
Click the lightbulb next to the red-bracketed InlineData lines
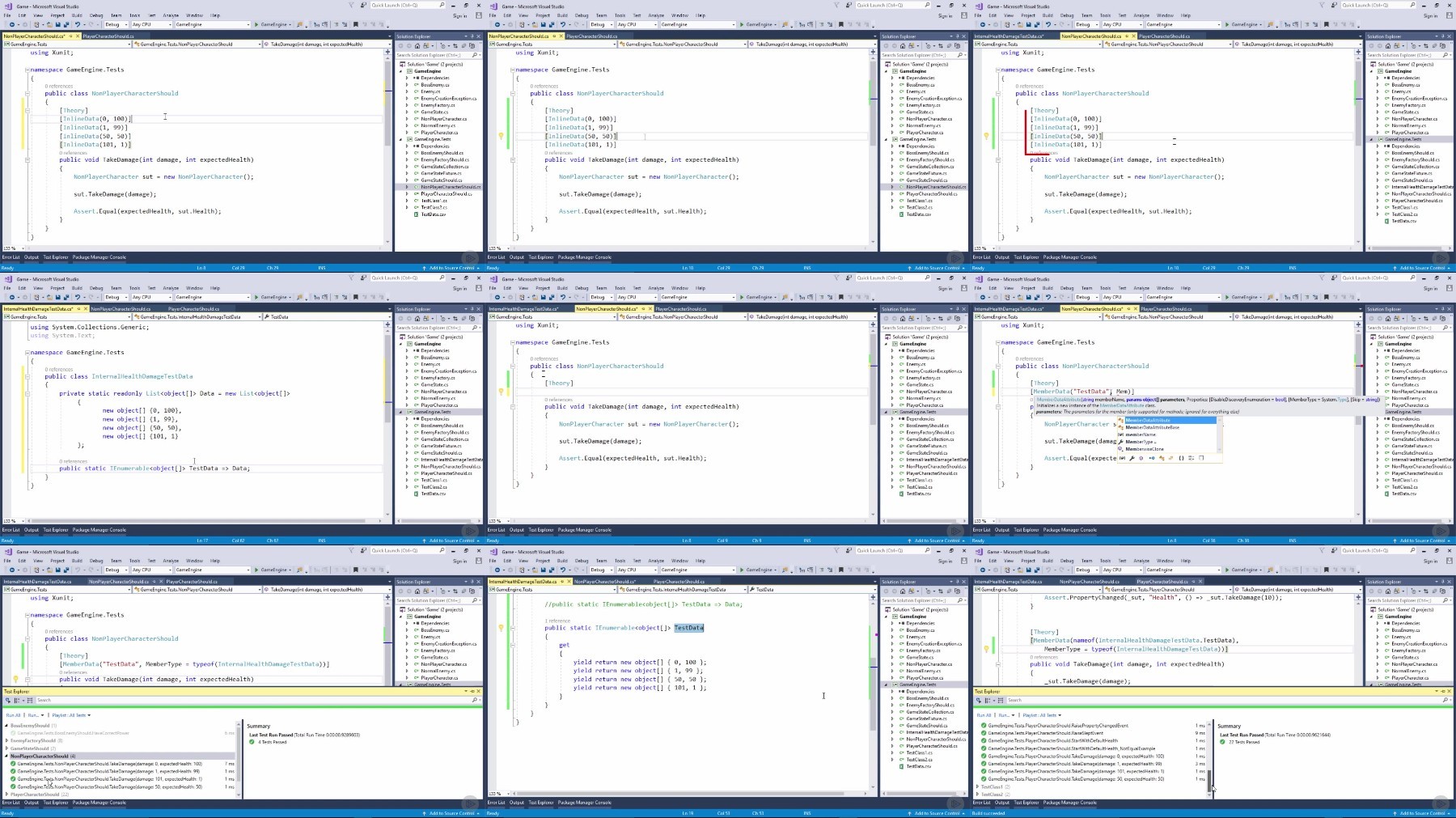986,136
